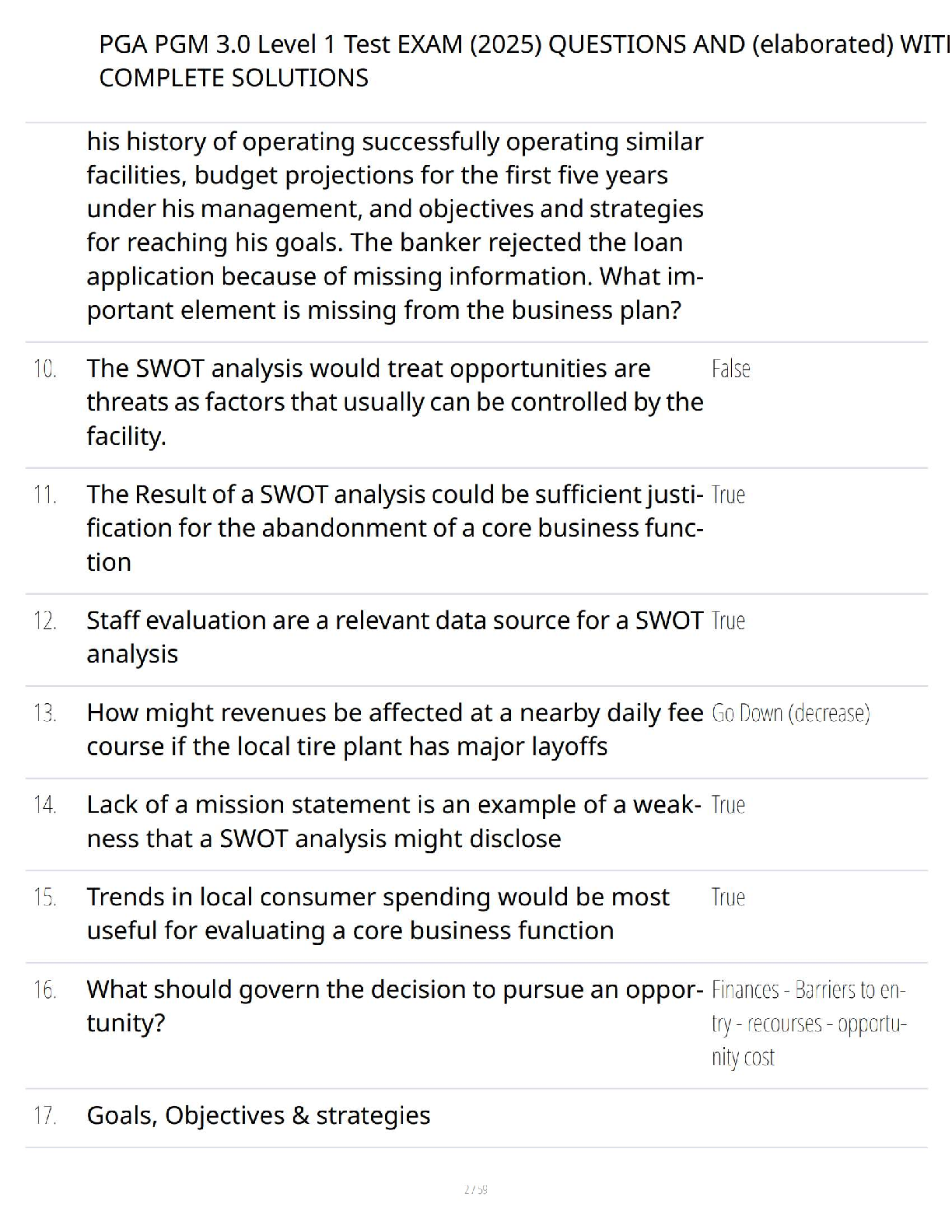Screen dimensions: 952x1232
Task: Select the 'True' answer for question 15
Action: click(728, 898)
